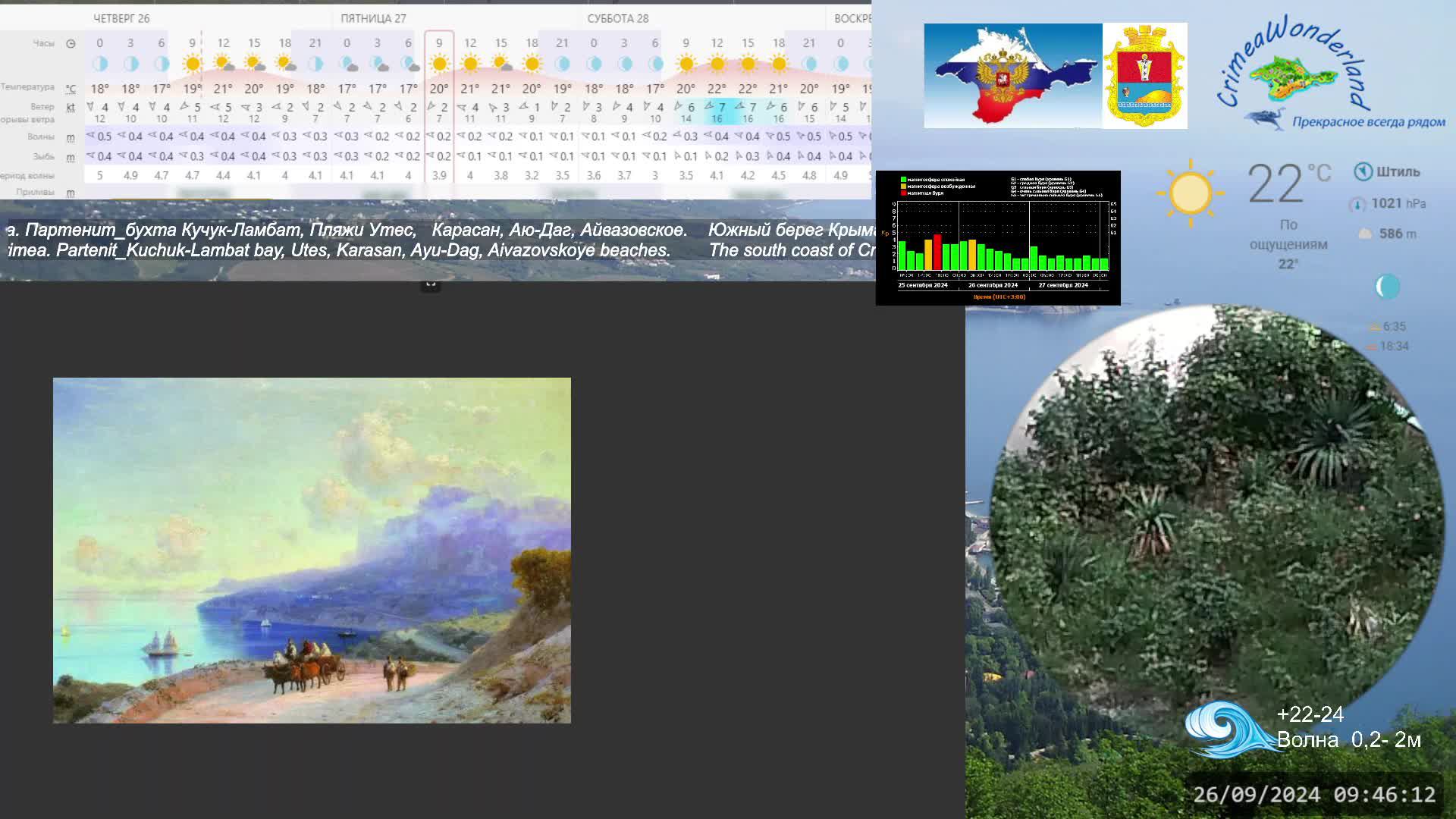Viewport: 1456px width, 819px height.
Task: Click the cloud icon beside 586 m
Action: 1365,234
